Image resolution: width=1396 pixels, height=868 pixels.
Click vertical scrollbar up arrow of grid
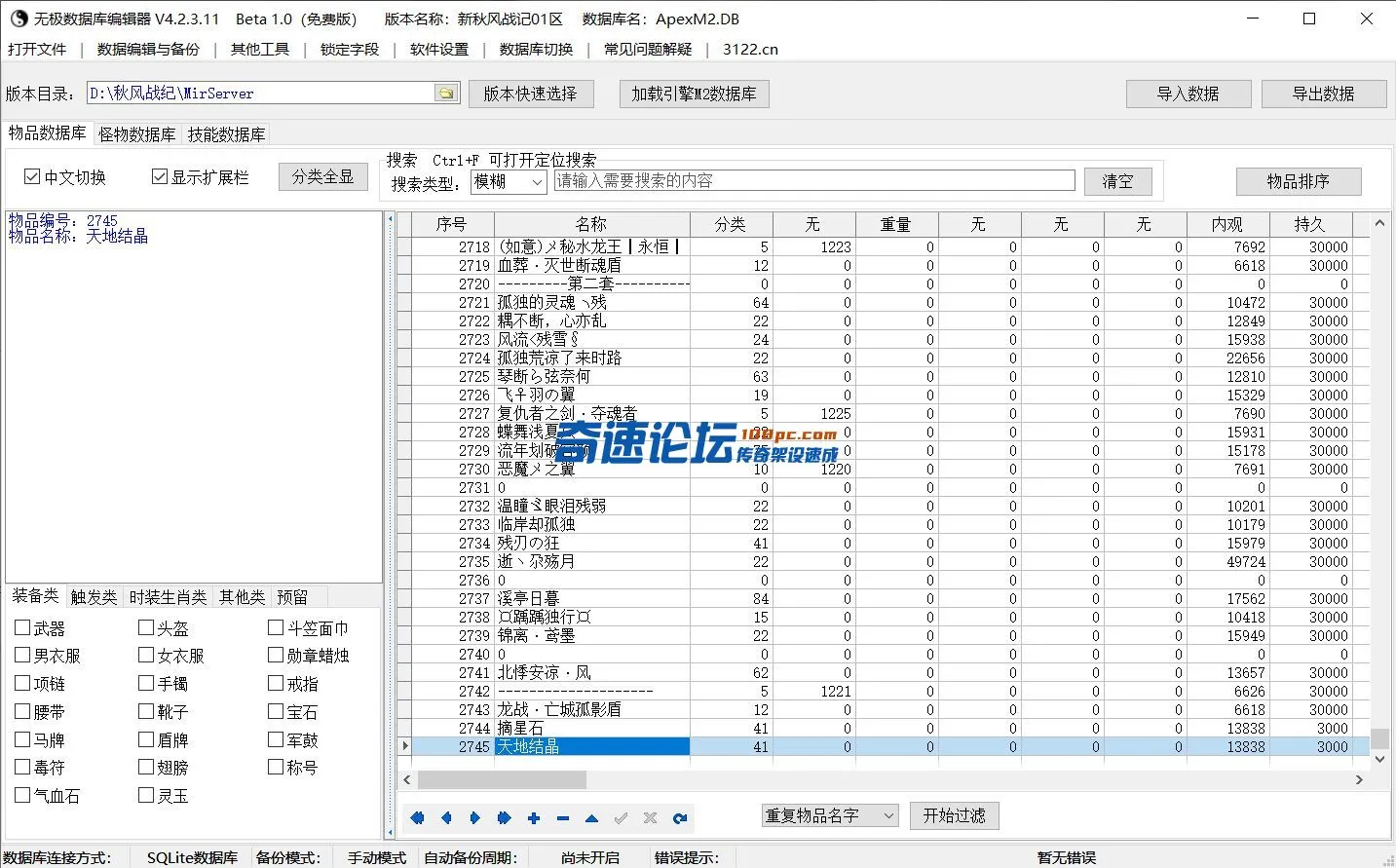pyautogui.click(x=1379, y=223)
